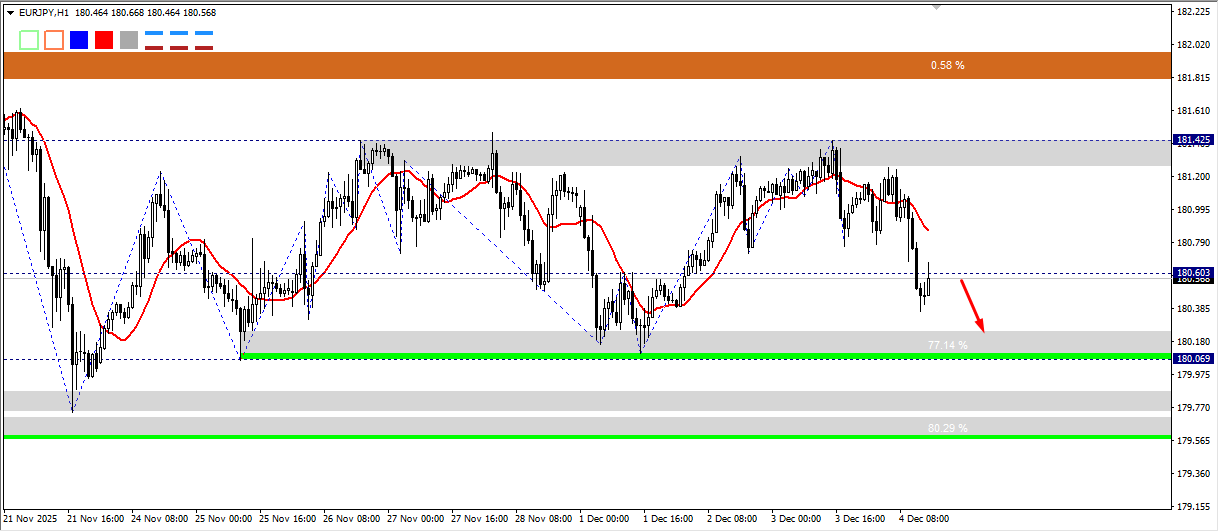Click the 21 Nov 16:00 time label
1218x532 pixels.
(96, 520)
